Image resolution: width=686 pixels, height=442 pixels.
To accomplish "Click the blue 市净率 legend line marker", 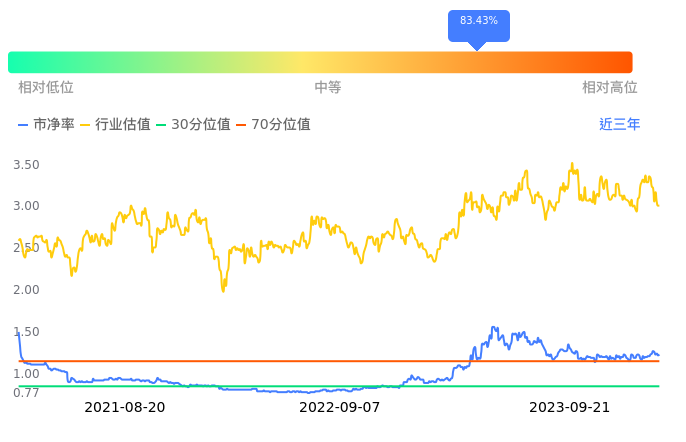I will coord(24,125).
